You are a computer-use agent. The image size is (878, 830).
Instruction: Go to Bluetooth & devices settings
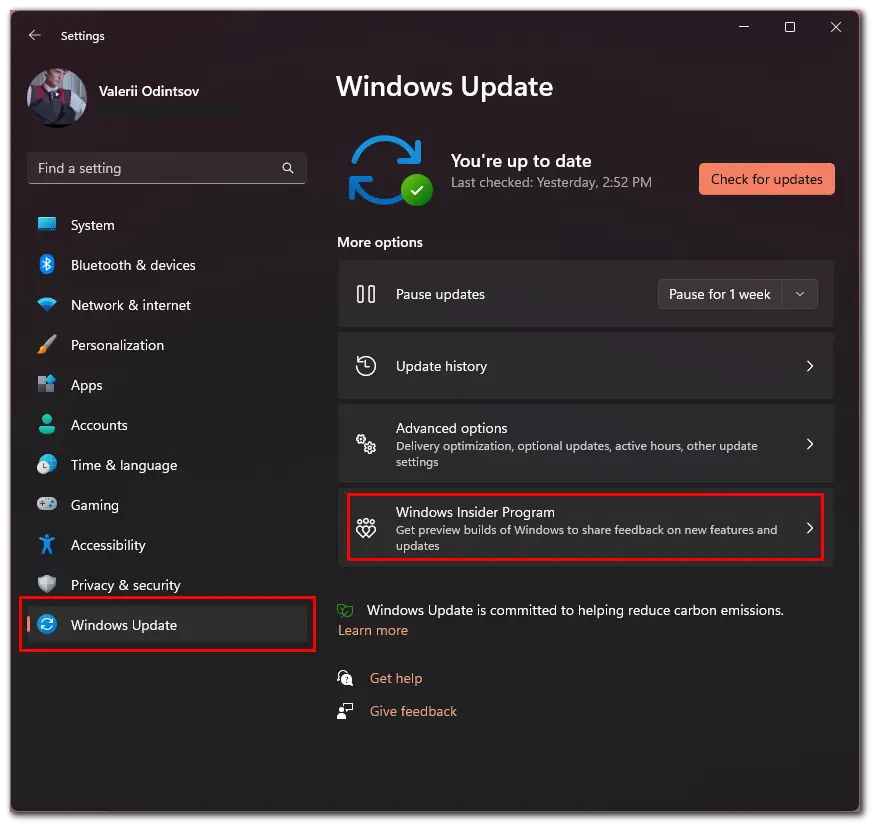pos(167,264)
